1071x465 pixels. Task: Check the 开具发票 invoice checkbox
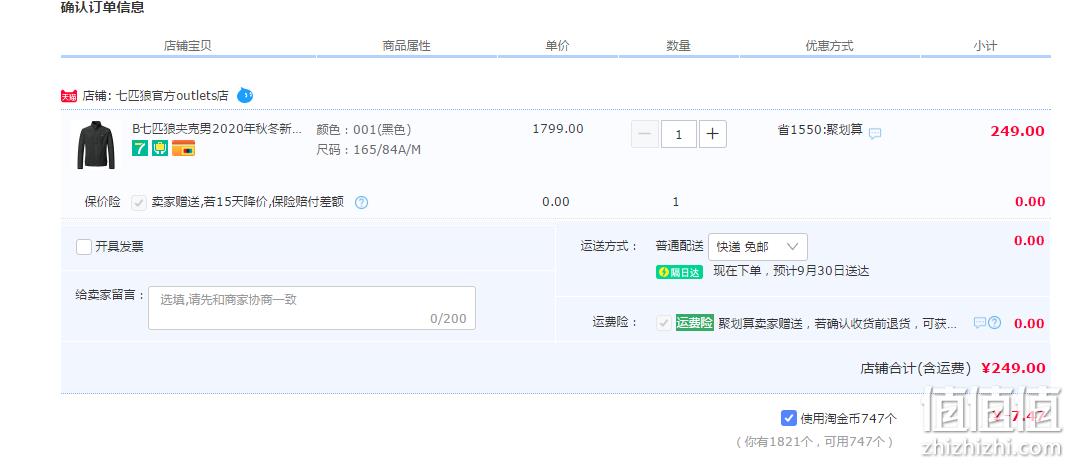pyautogui.click(x=84, y=246)
